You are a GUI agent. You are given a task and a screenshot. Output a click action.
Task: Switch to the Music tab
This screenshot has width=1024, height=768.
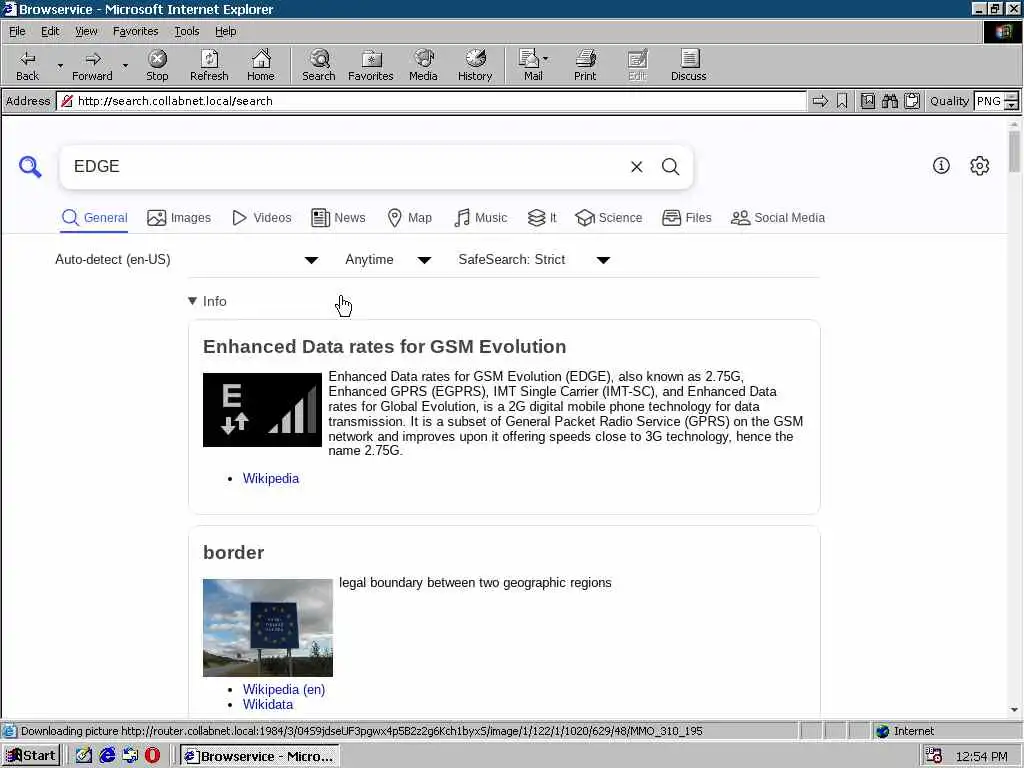coord(481,217)
